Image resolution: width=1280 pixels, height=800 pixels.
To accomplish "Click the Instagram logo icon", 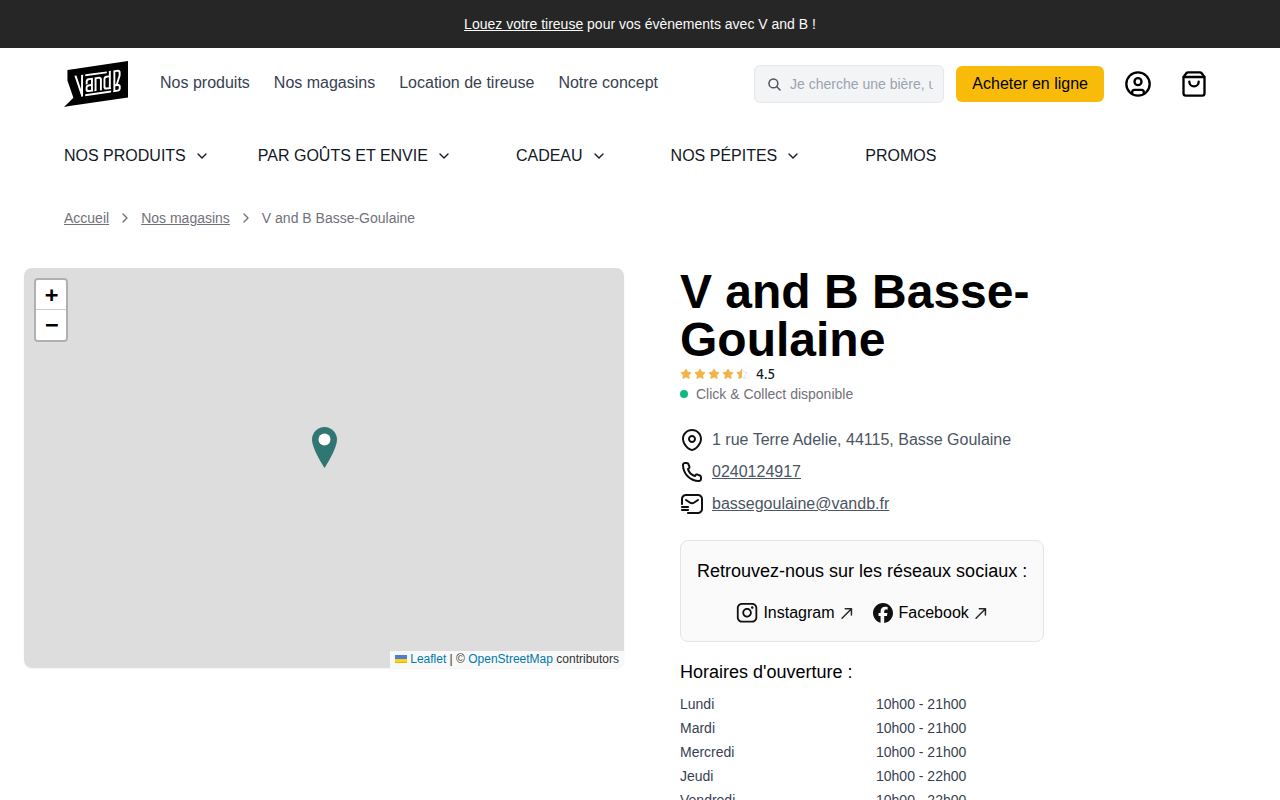I will coord(747,613).
